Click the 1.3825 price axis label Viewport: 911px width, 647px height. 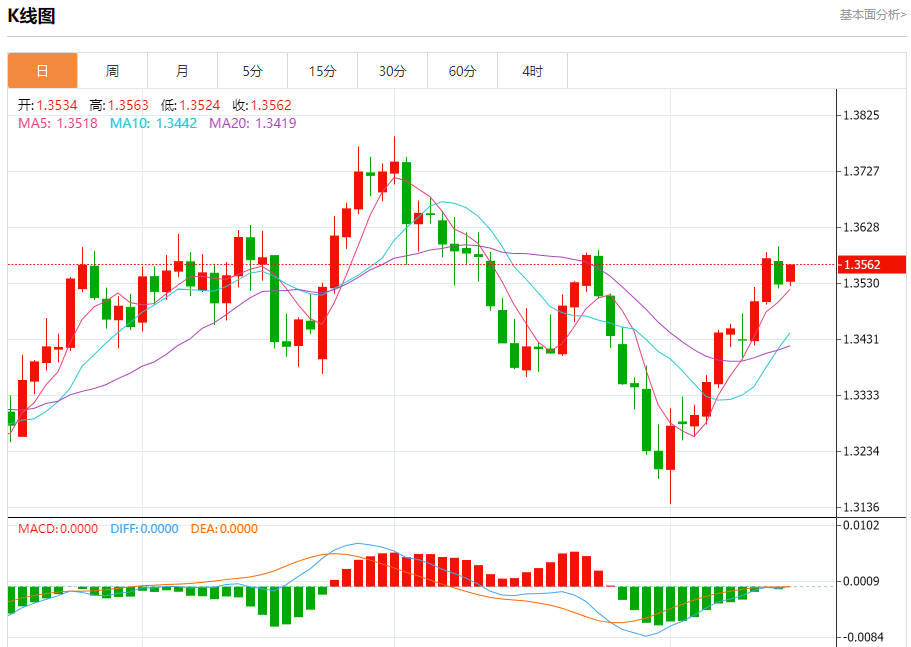(x=862, y=115)
